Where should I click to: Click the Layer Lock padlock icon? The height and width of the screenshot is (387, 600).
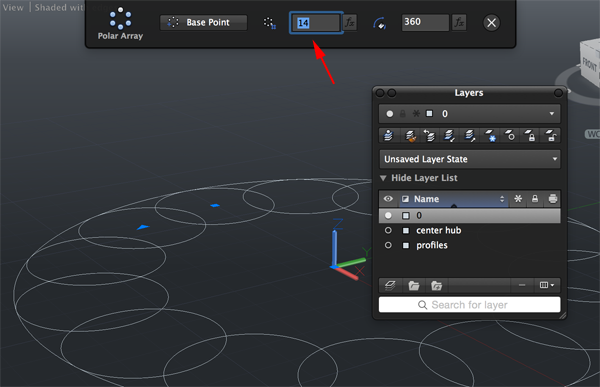(x=530, y=136)
